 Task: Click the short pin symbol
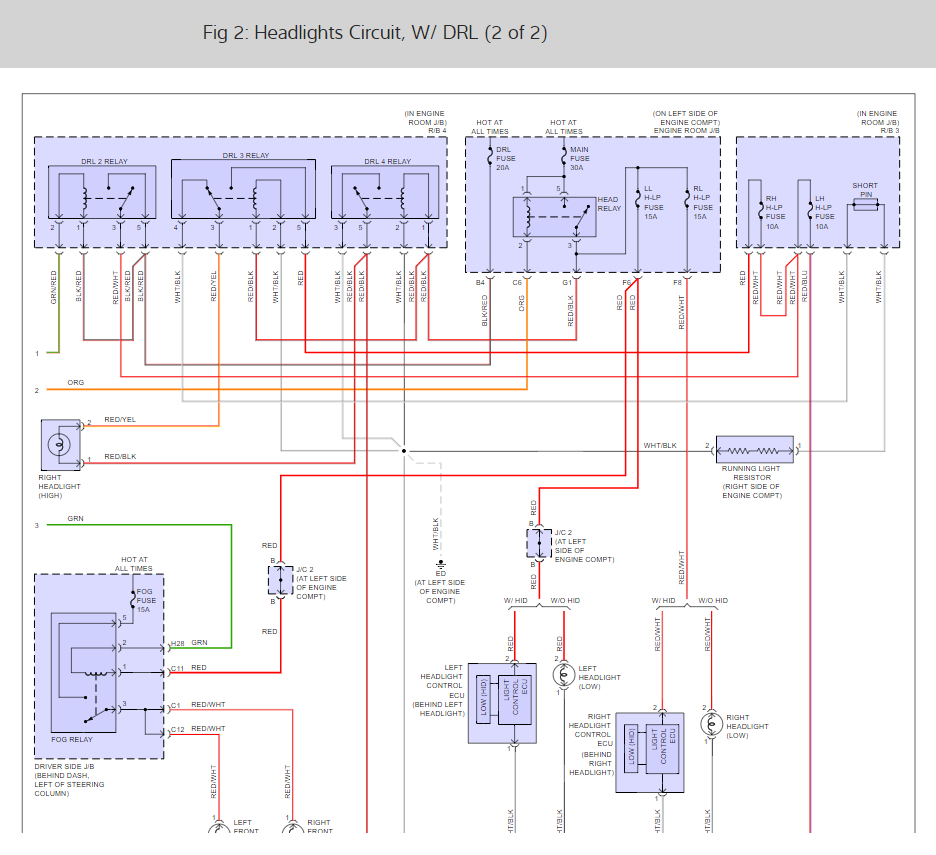coord(866,205)
